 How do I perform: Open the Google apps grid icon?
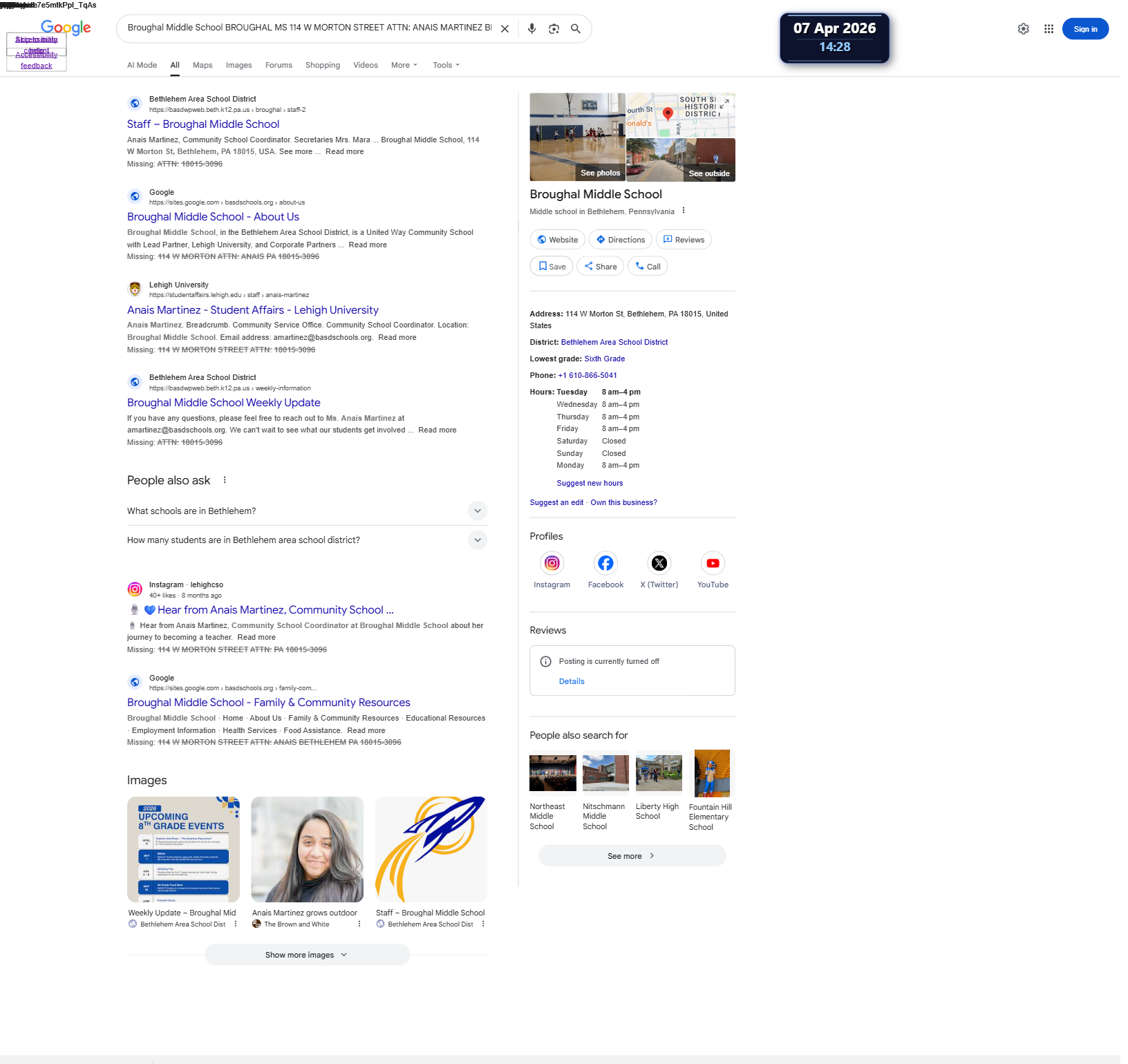tap(1049, 29)
